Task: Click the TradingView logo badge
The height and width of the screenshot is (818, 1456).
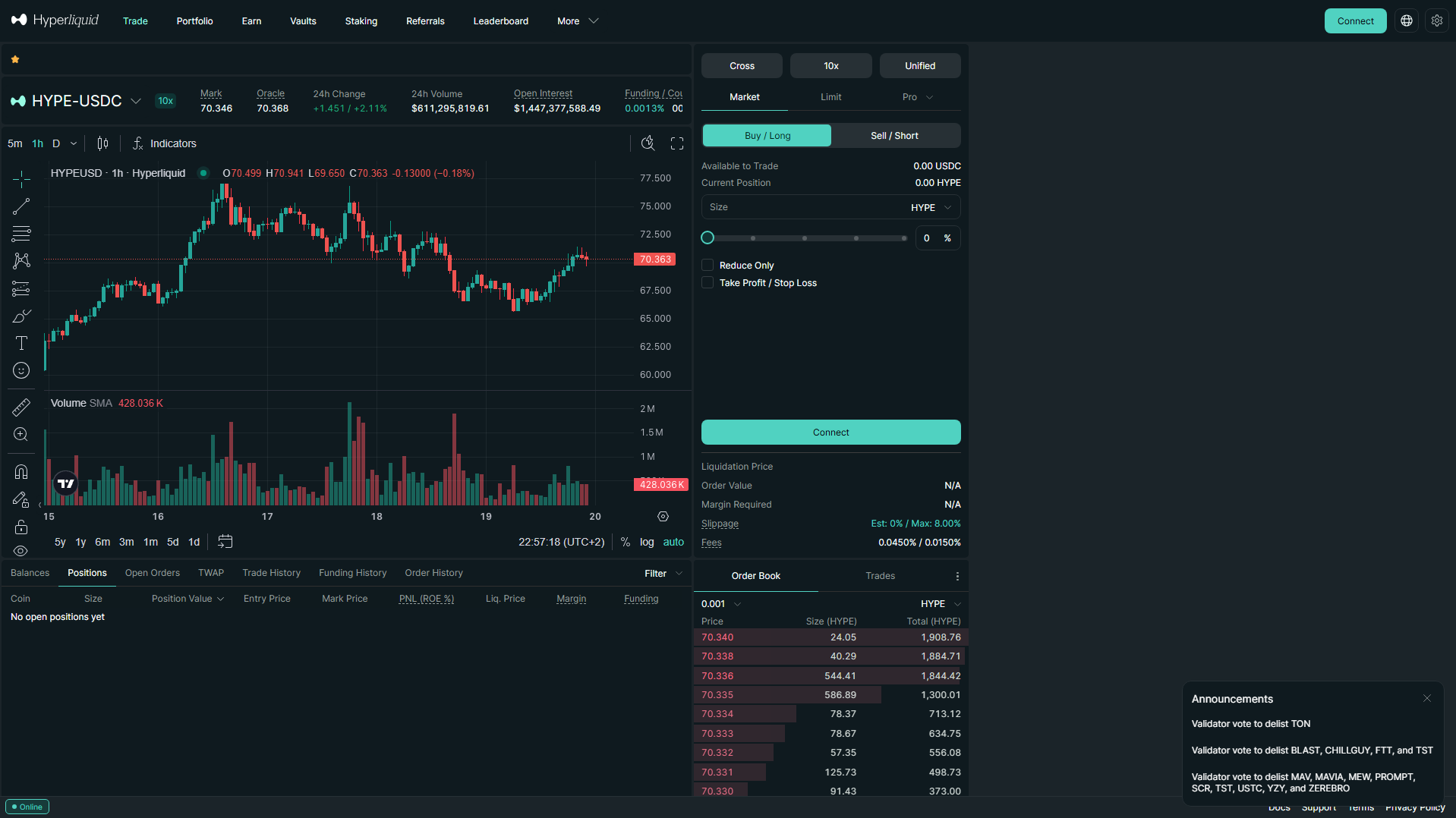Action: (x=66, y=483)
